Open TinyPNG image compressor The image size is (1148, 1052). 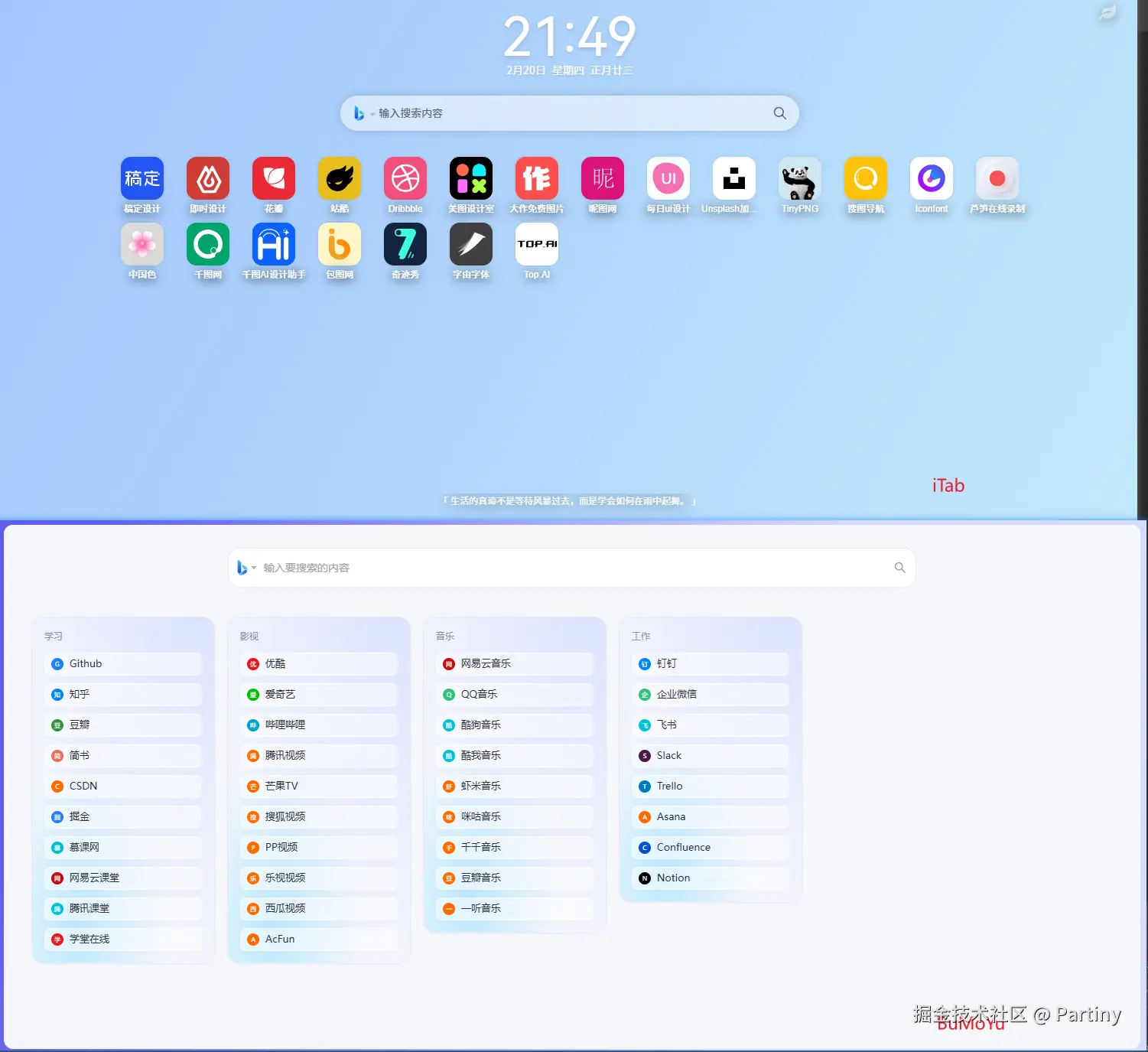click(x=799, y=178)
